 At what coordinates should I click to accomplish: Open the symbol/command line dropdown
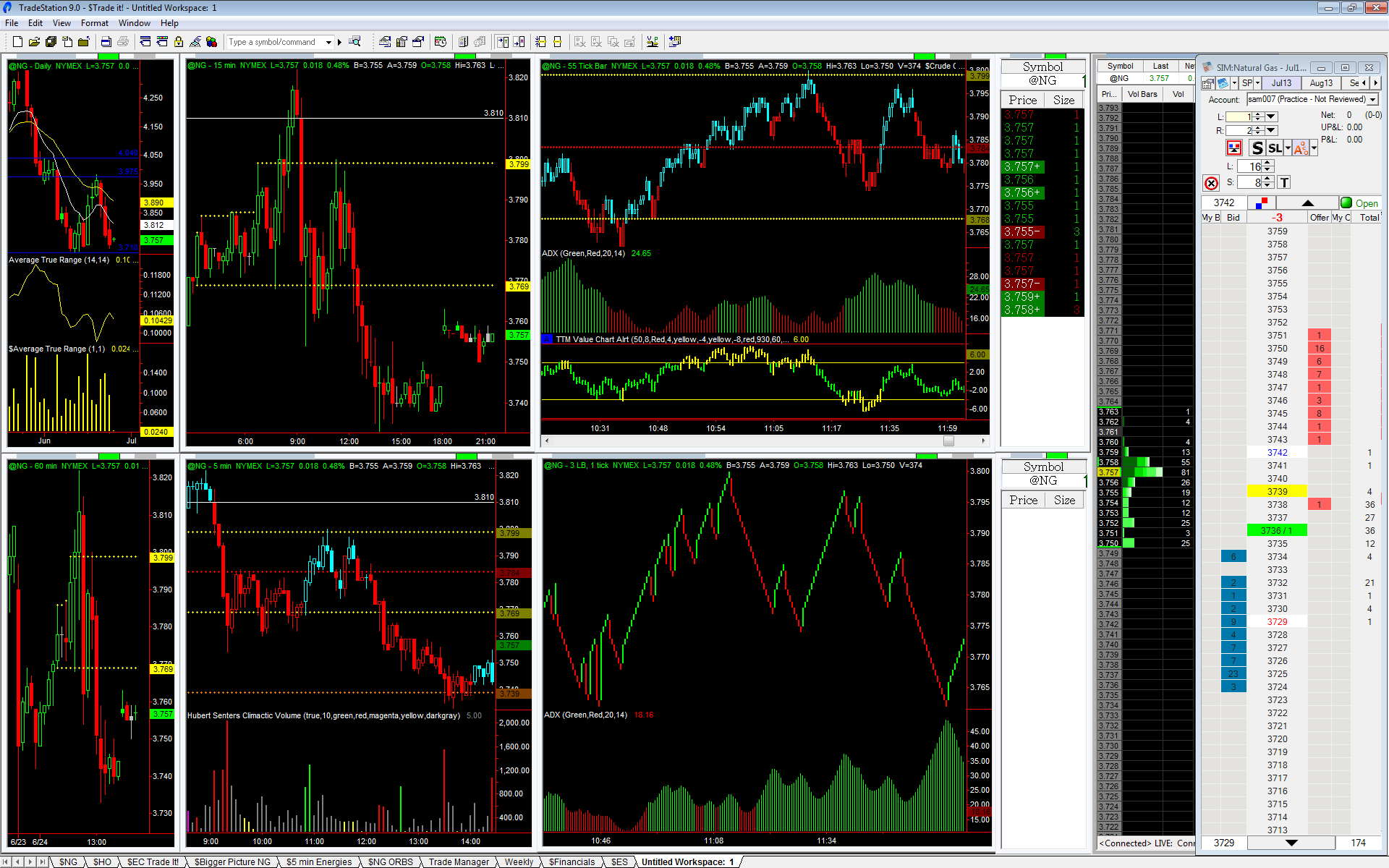pyautogui.click(x=328, y=42)
